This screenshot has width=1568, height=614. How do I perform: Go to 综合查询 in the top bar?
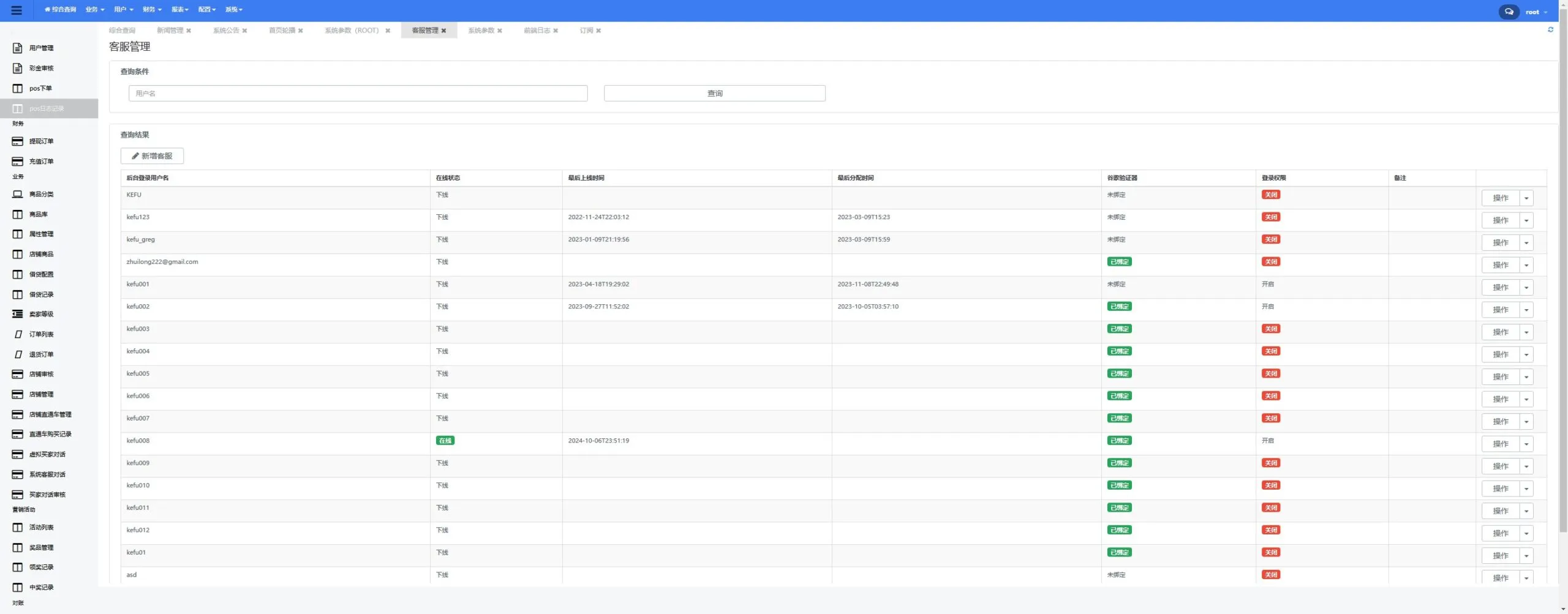coord(60,10)
